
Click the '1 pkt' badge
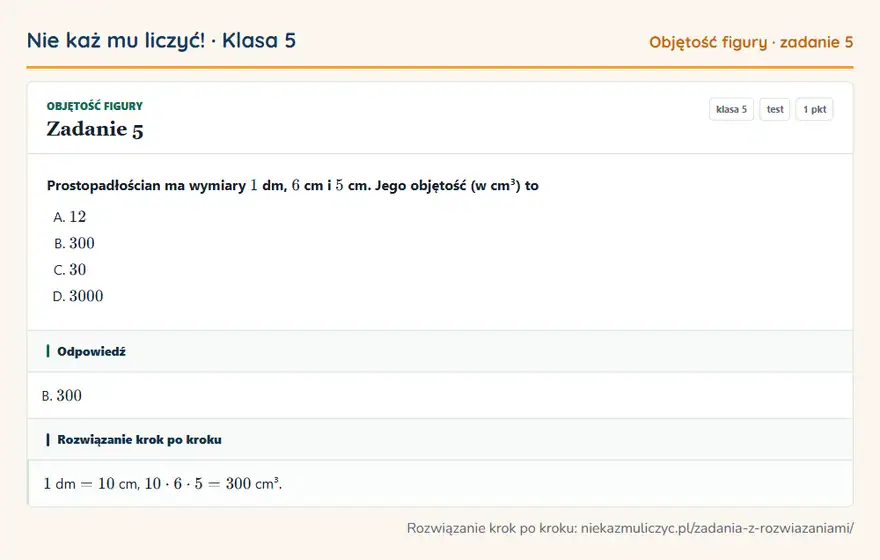point(814,109)
